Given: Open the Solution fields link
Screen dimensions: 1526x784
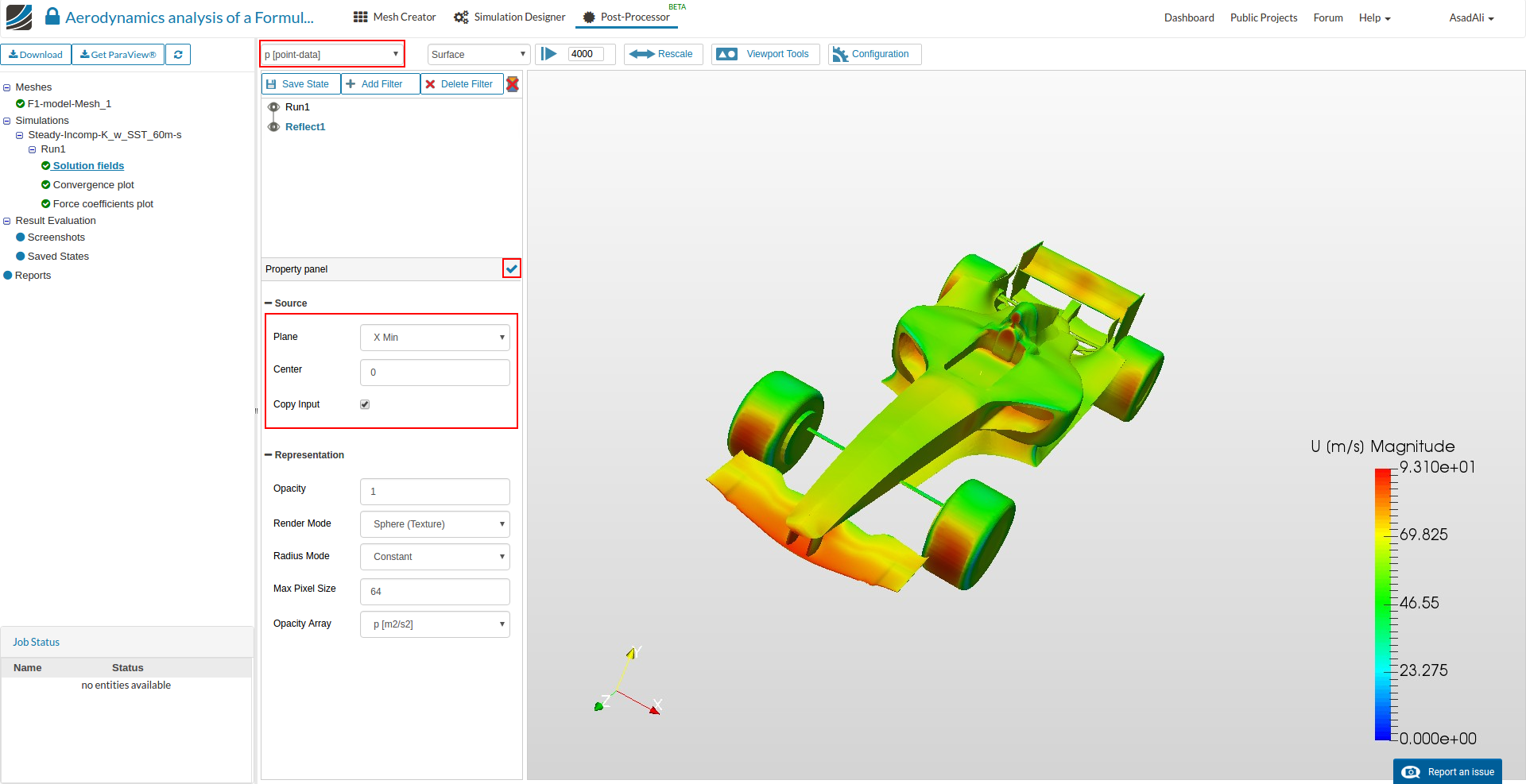Looking at the screenshot, I should [88, 166].
